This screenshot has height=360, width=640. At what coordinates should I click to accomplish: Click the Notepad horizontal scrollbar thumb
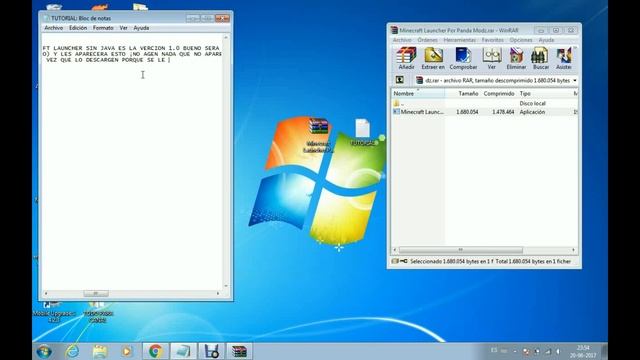click(x=96, y=293)
